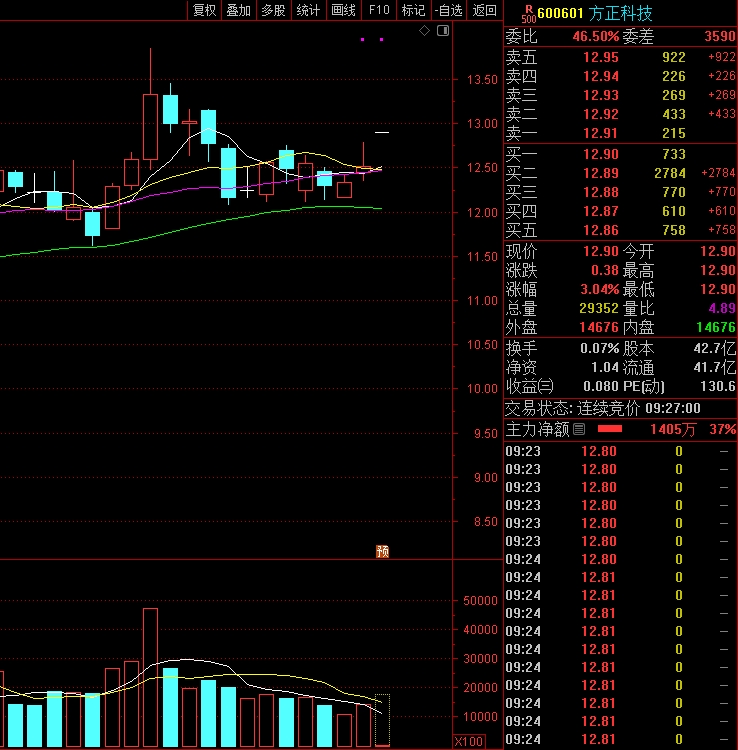Select the 叠加 overlay option
The width and height of the screenshot is (738, 750).
[x=239, y=10]
